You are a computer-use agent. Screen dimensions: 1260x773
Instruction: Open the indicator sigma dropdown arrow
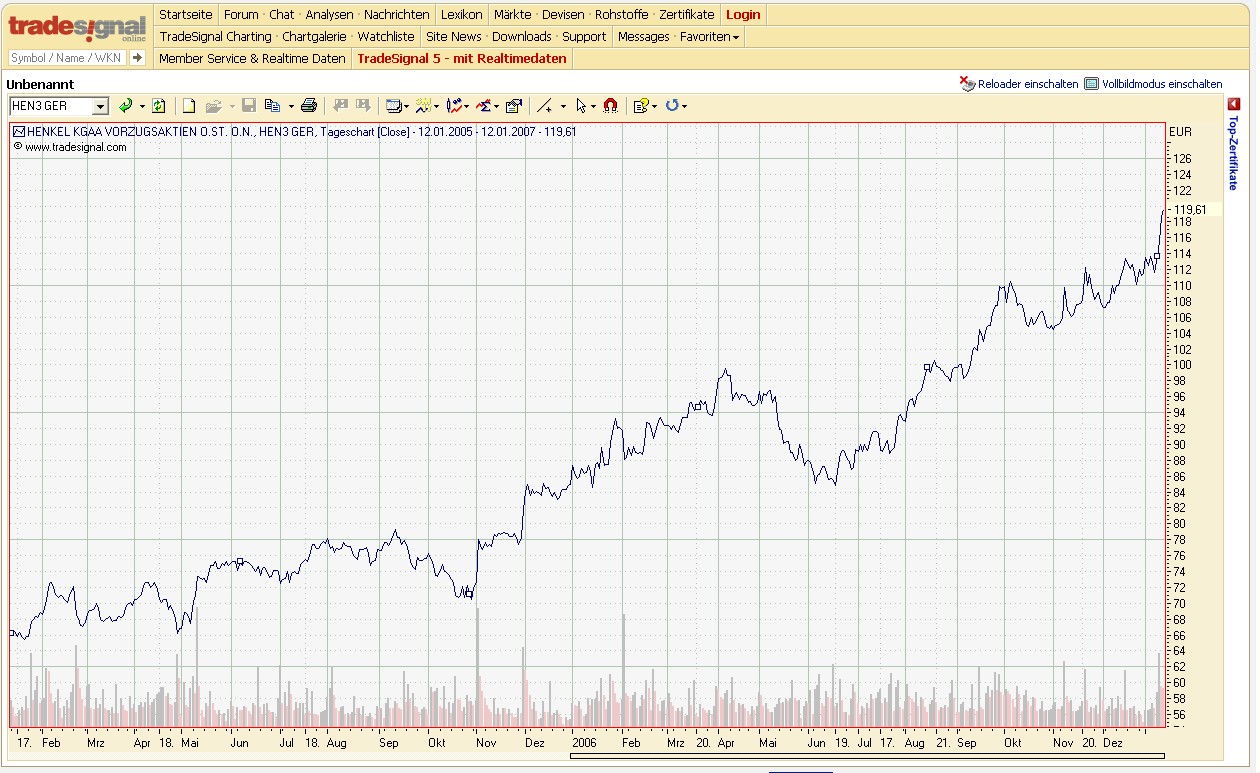(496, 106)
